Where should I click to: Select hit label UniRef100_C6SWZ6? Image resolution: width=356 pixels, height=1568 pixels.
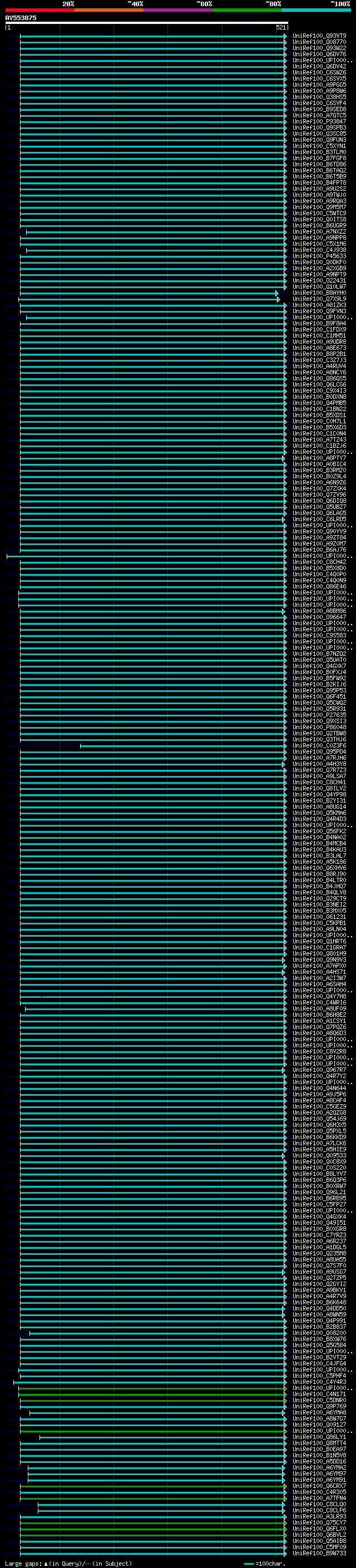[x=319, y=72]
